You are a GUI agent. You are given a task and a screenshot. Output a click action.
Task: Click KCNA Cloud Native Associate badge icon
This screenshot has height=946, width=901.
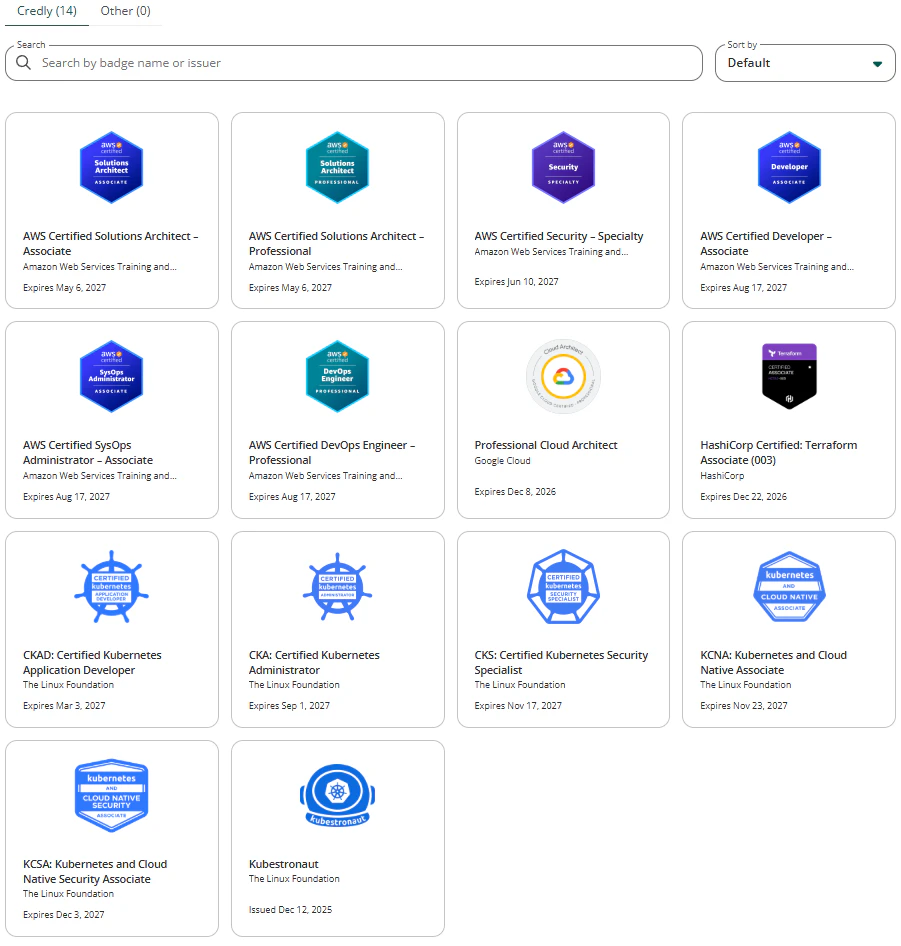pos(789,586)
